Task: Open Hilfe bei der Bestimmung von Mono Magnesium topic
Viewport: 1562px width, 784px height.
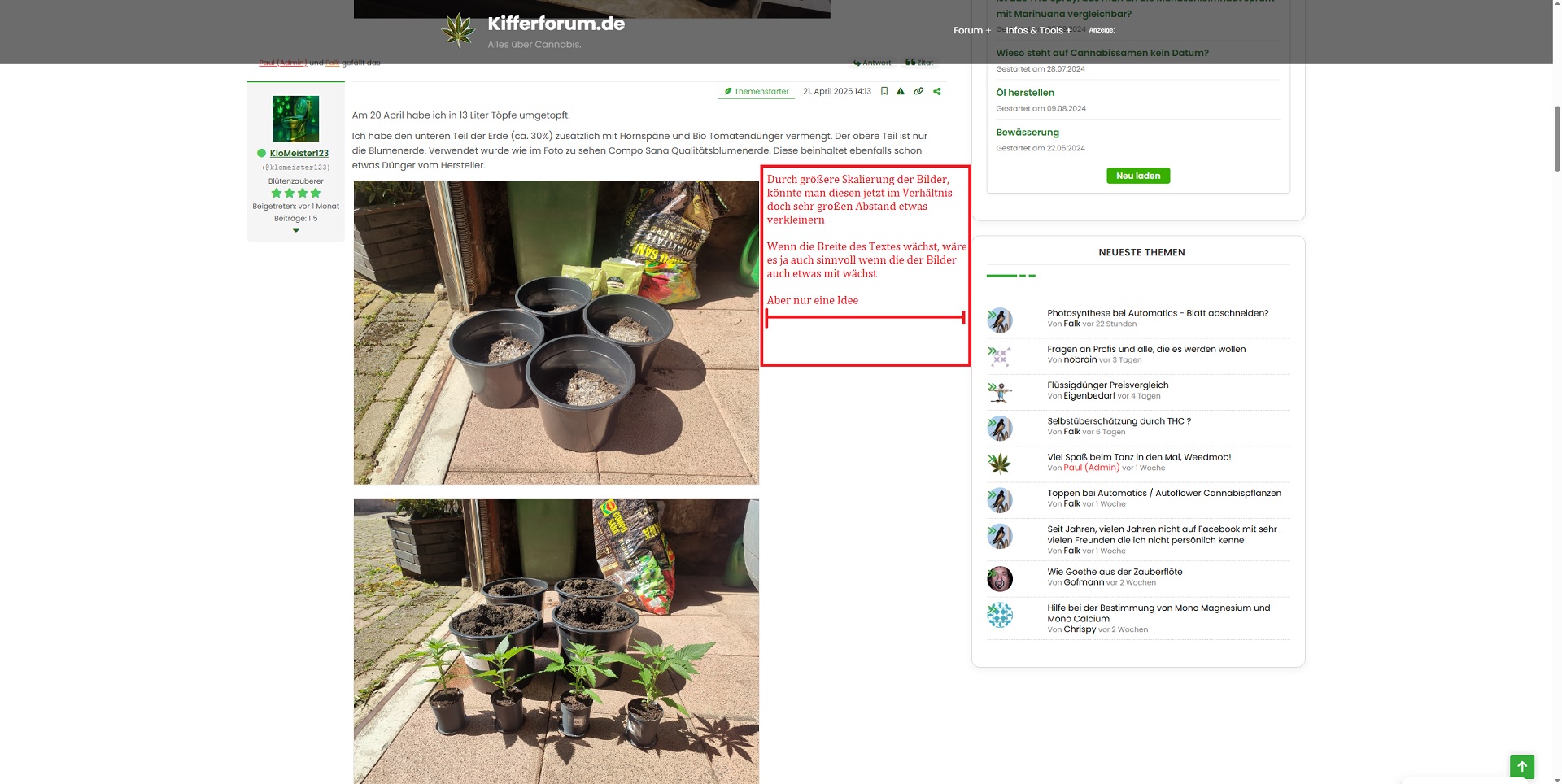Action: 1158,613
